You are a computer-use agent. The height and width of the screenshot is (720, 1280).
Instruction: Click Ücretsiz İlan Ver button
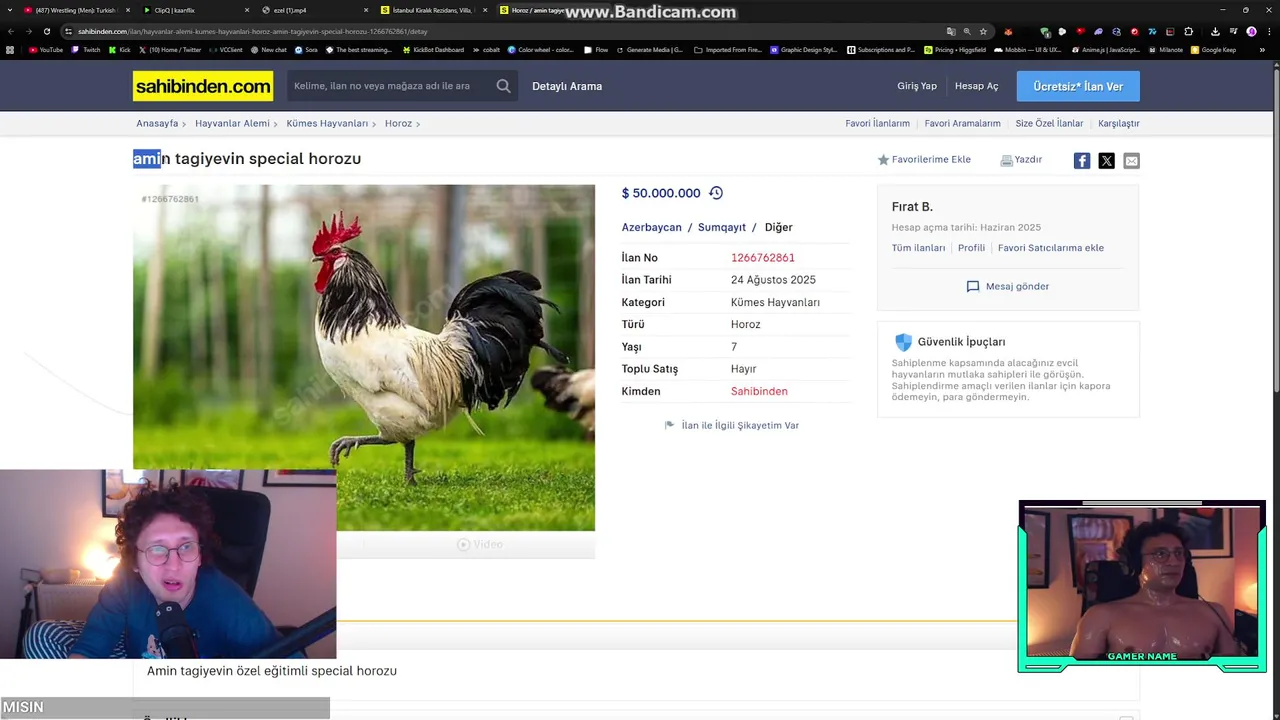tap(1078, 86)
